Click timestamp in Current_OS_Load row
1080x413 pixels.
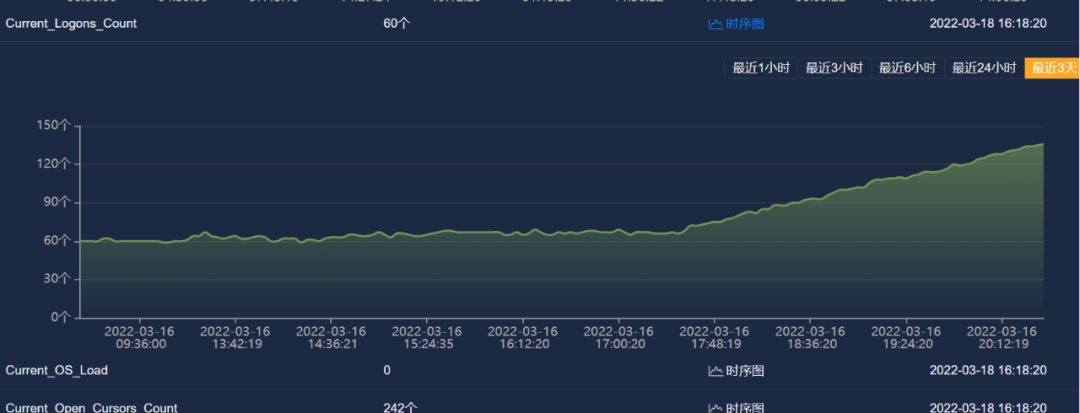[x=988, y=370]
